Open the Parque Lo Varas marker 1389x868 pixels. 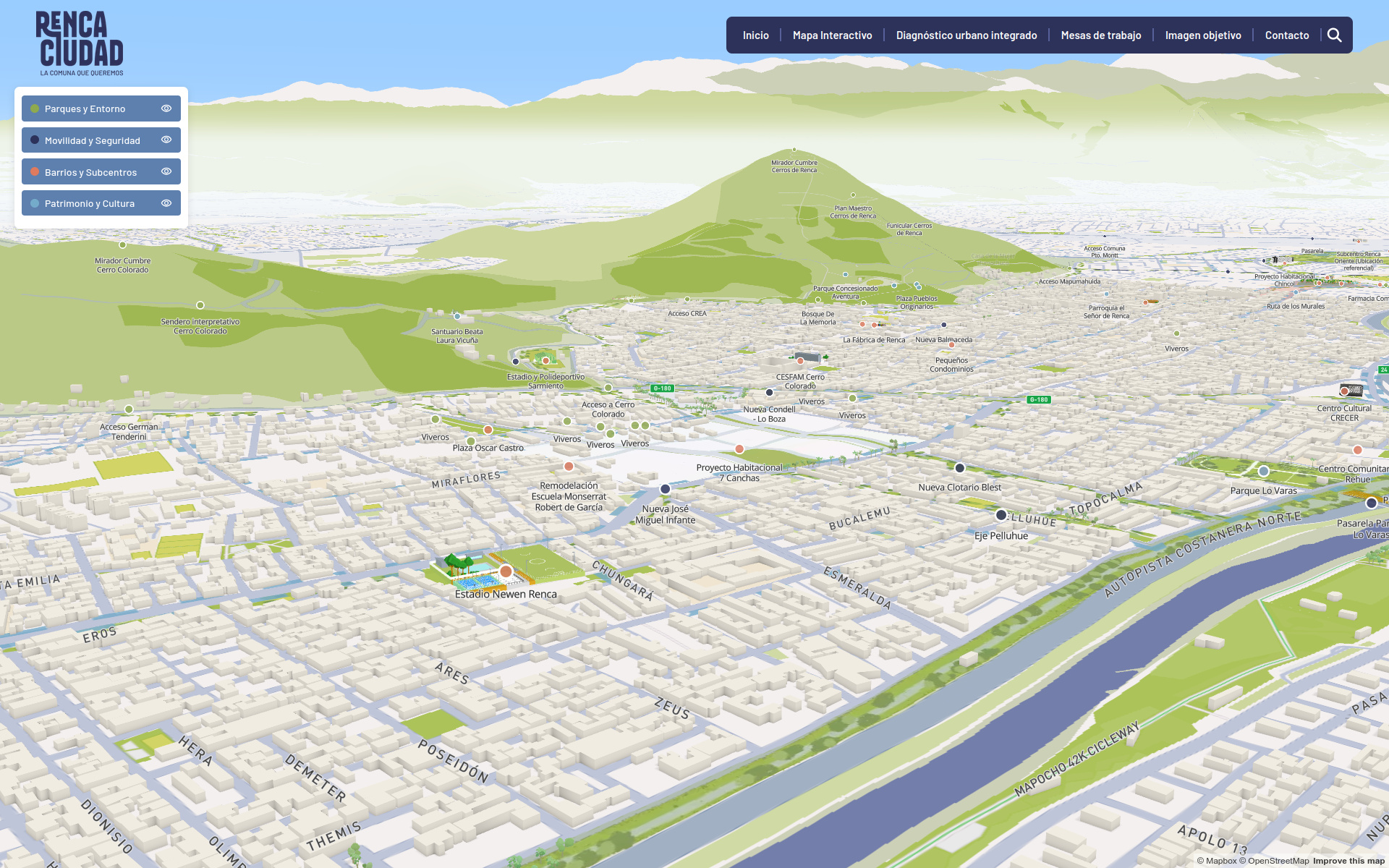tap(1264, 471)
